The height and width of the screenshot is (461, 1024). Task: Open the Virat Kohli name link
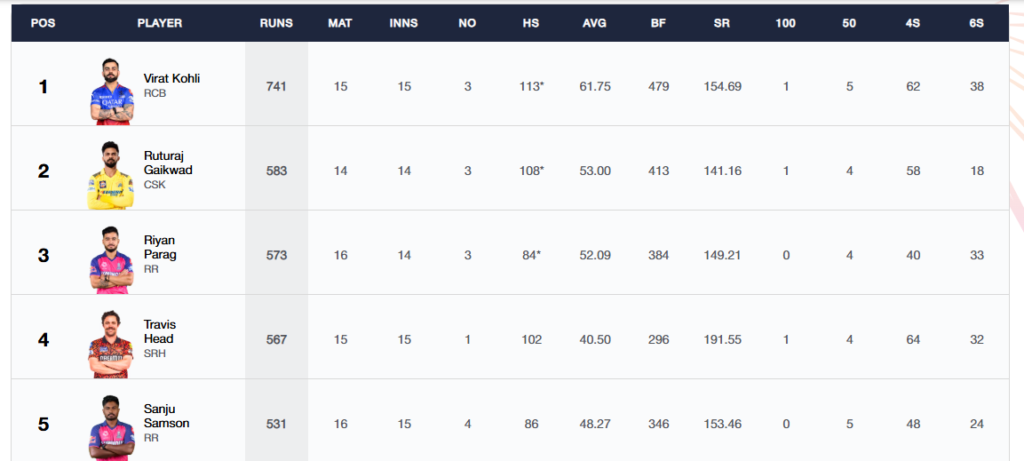[x=172, y=79]
